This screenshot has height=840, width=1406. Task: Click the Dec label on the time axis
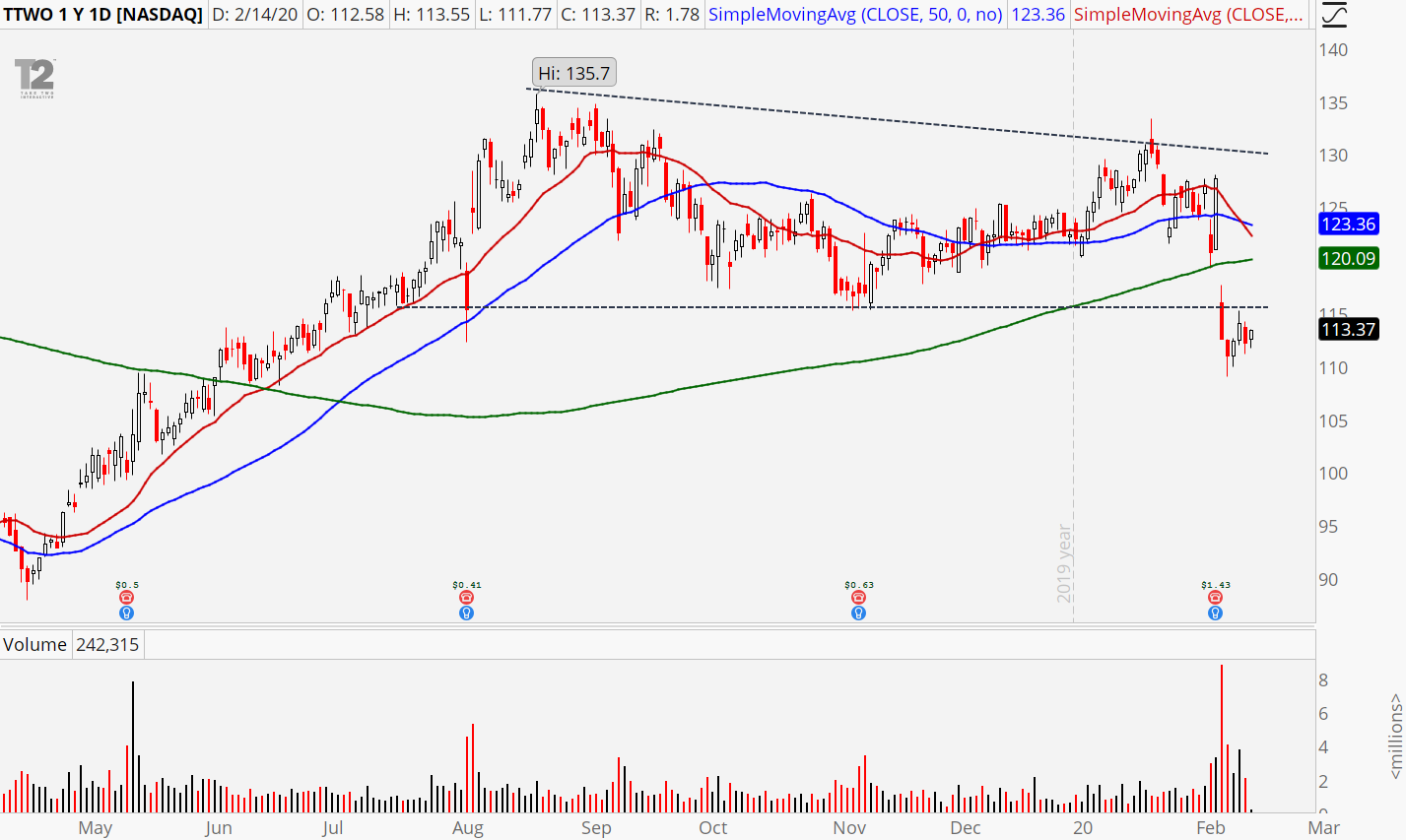click(x=966, y=827)
